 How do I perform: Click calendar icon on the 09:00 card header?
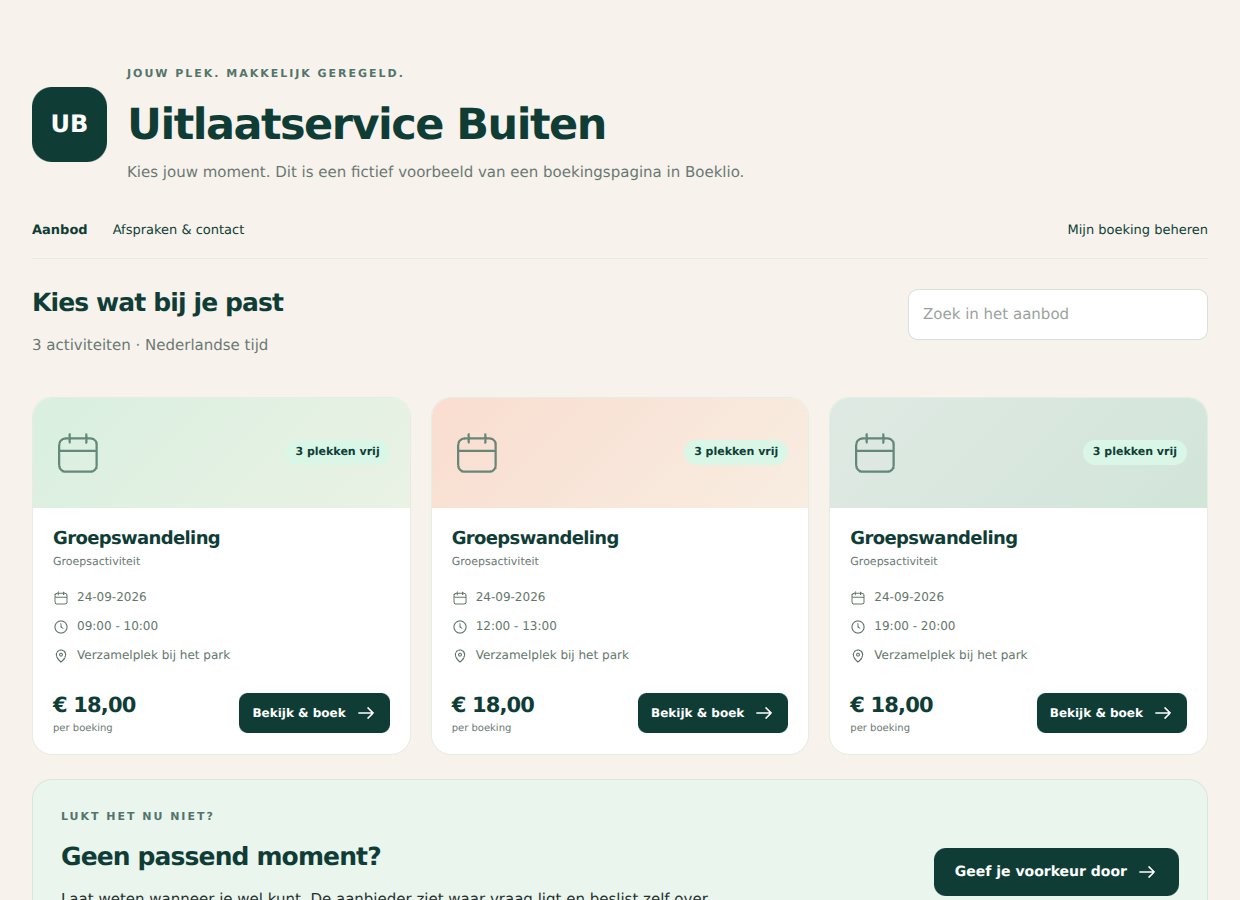(78, 453)
